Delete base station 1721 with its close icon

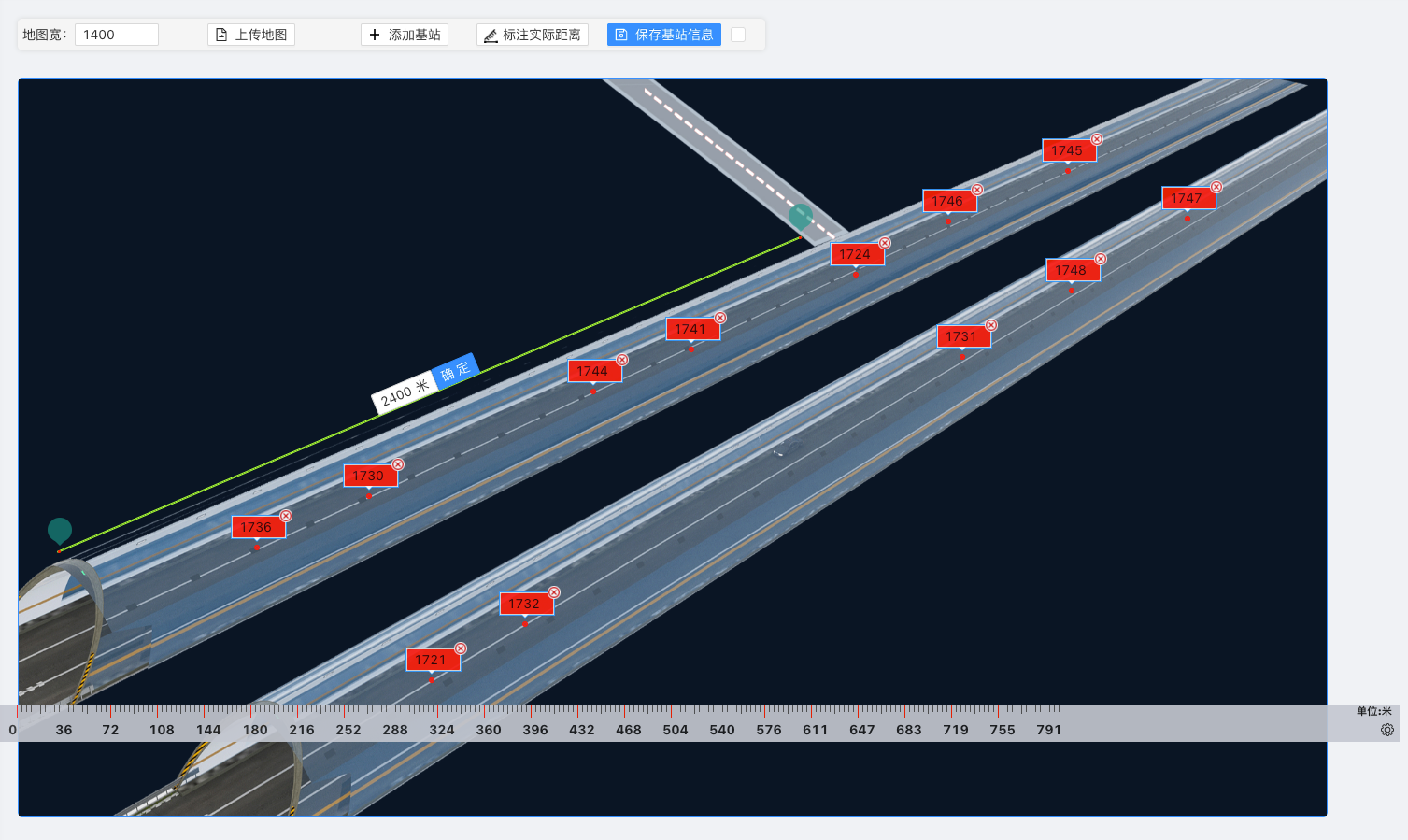pyautogui.click(x=461, y=648)
